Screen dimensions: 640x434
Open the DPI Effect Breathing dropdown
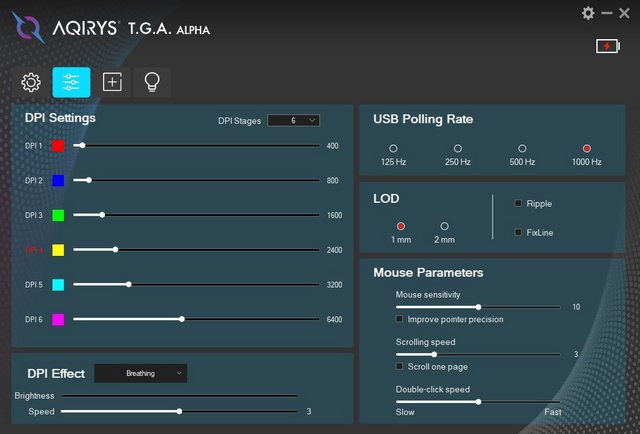pos(140,373)
